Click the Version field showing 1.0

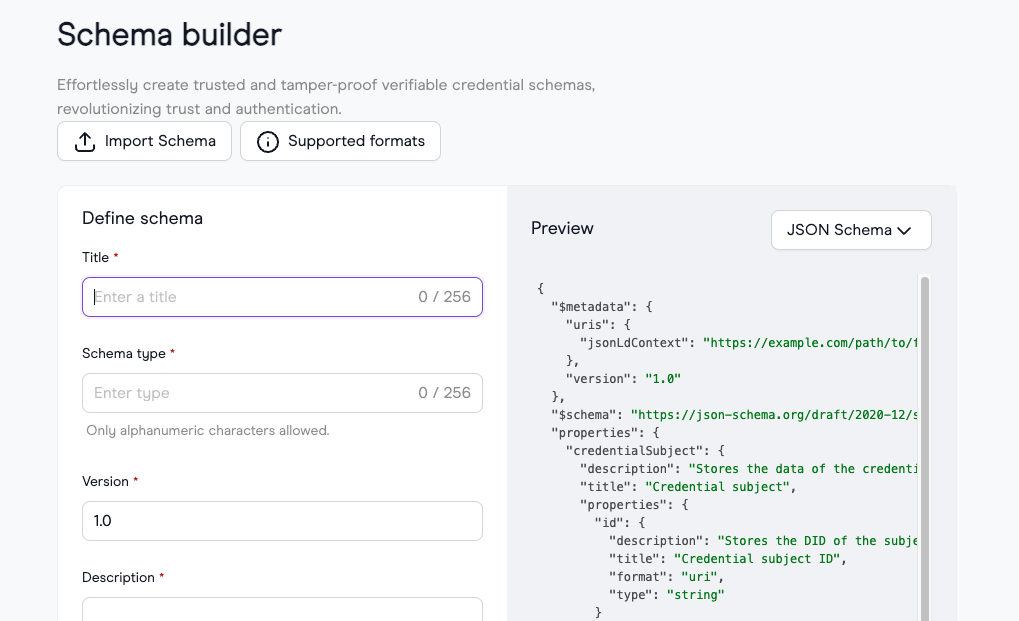click(282, 521)
